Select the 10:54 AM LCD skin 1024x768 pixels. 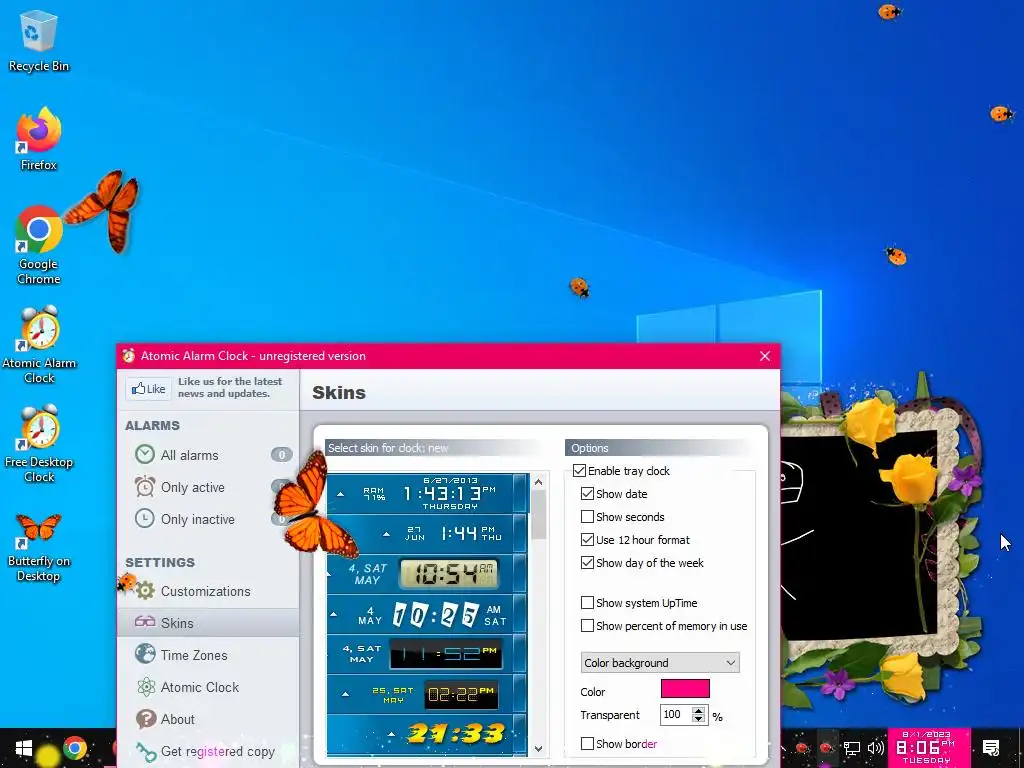(x=427, y=573)
